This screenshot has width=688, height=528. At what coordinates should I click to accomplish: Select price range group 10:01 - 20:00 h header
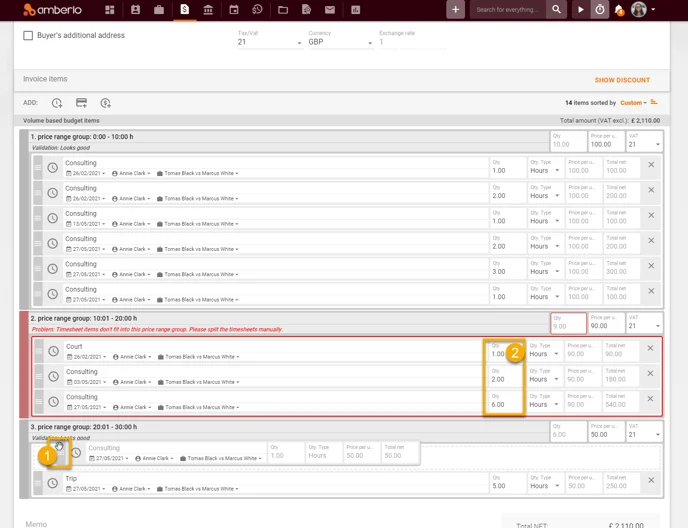[x=83, y=318]
